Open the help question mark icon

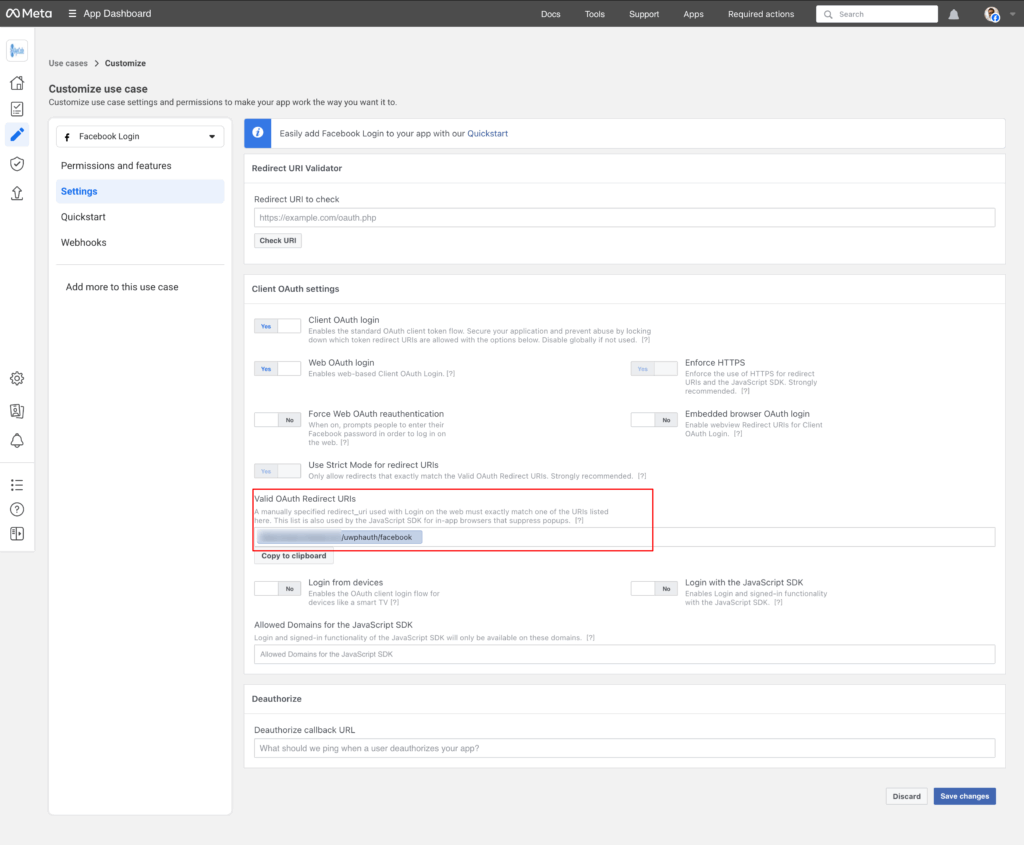[17, 509]
